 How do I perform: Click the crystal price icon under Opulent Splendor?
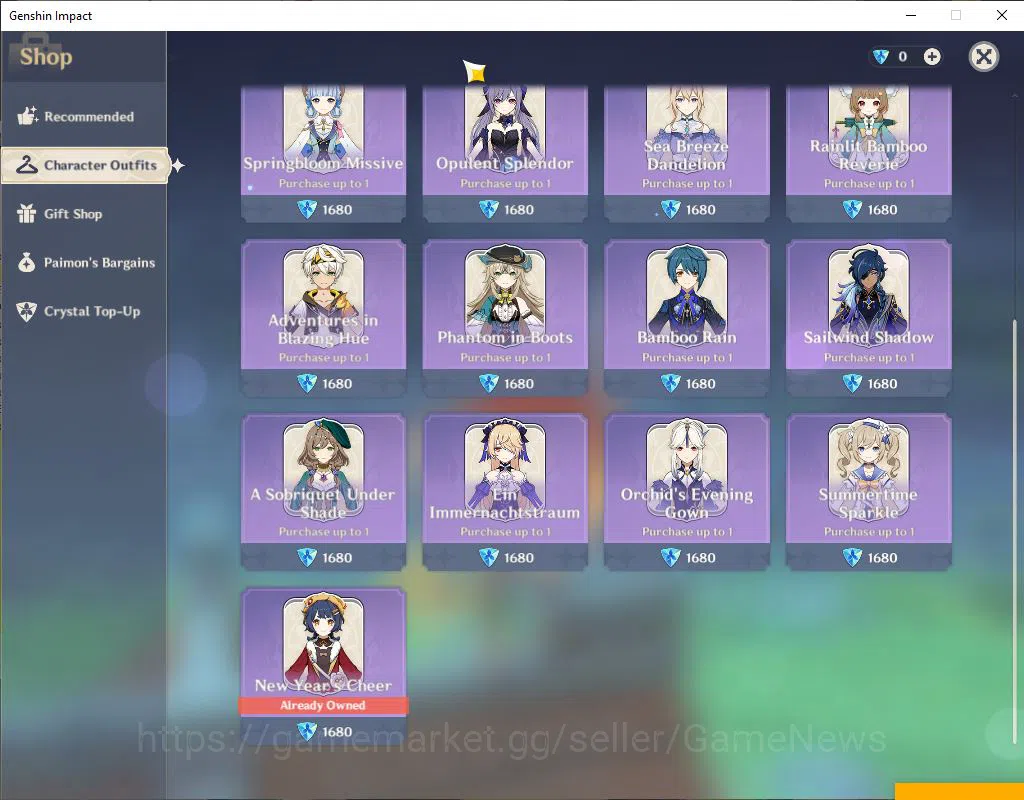[488, 210]
